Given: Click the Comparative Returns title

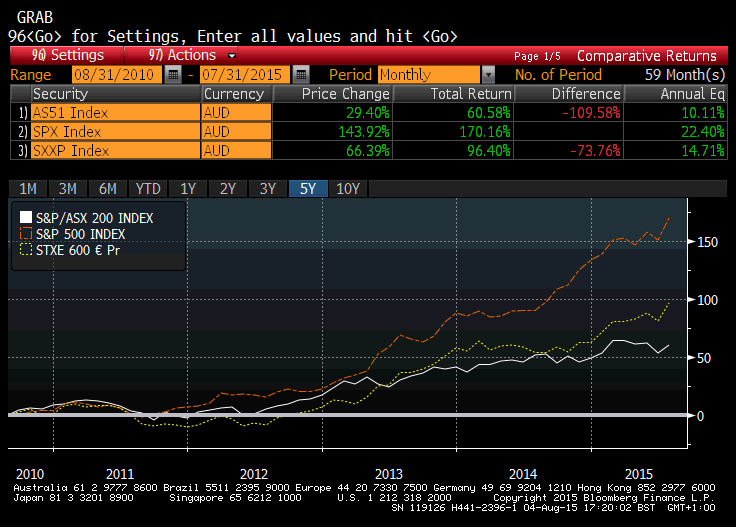Looking at the screenshot, I should coord(646,56).
